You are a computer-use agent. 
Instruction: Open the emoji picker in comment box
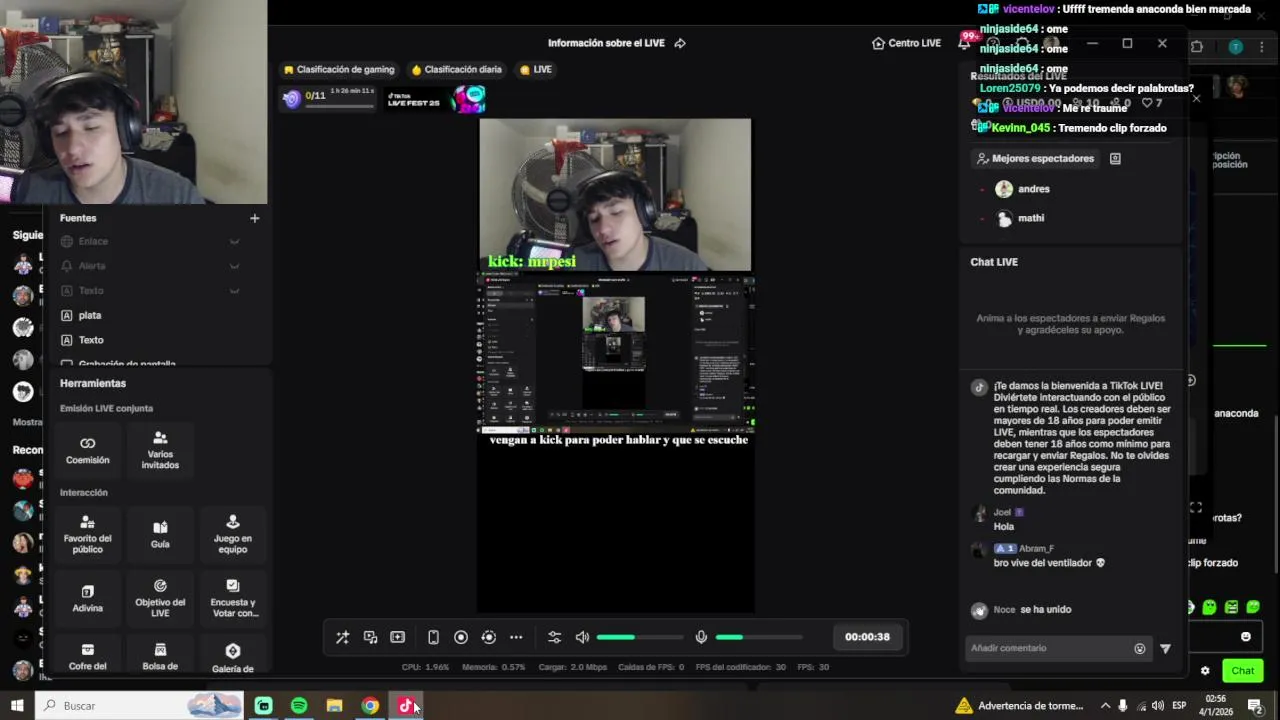(1139, 648)
